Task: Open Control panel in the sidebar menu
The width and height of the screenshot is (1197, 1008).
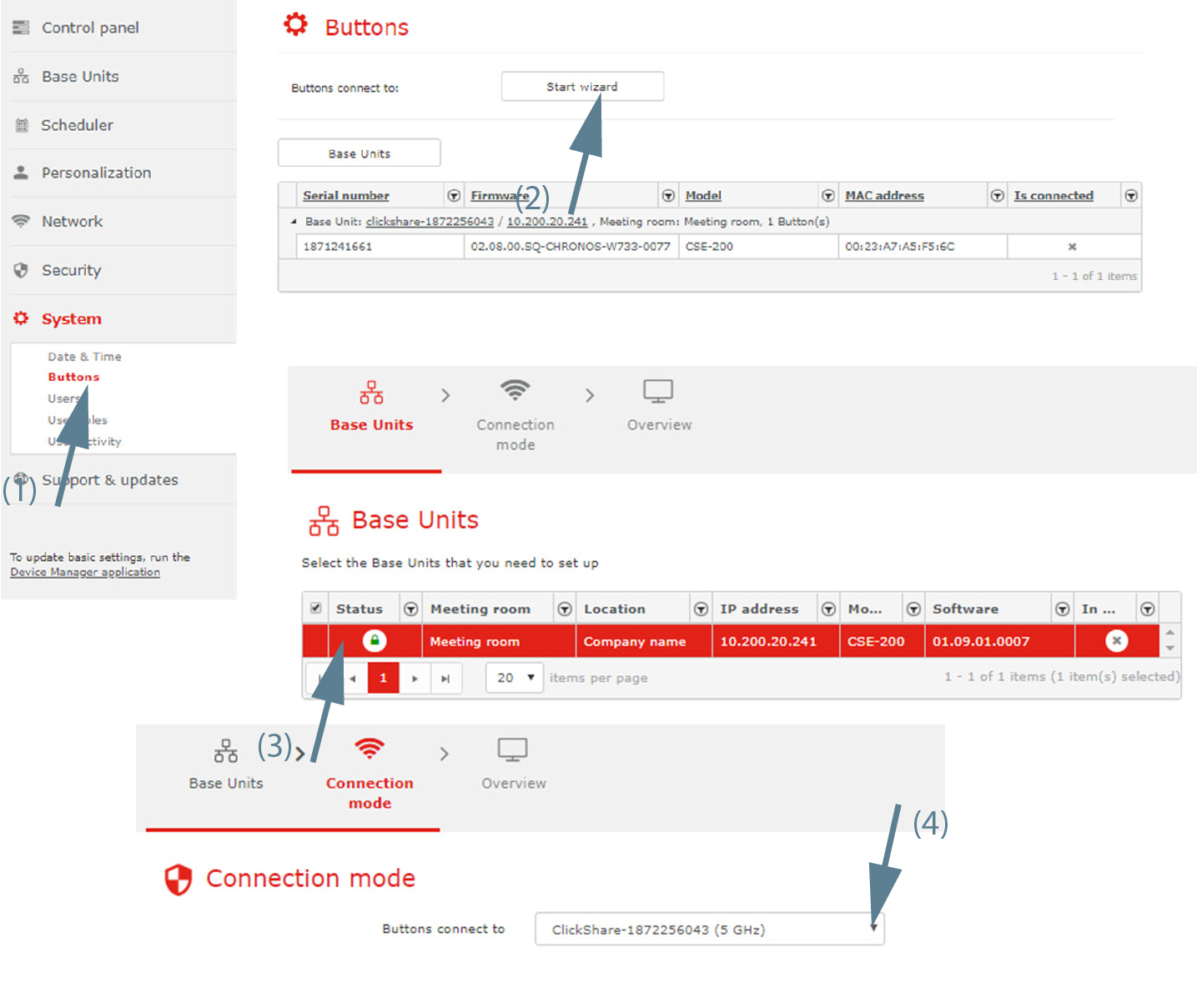Action: 90,28
